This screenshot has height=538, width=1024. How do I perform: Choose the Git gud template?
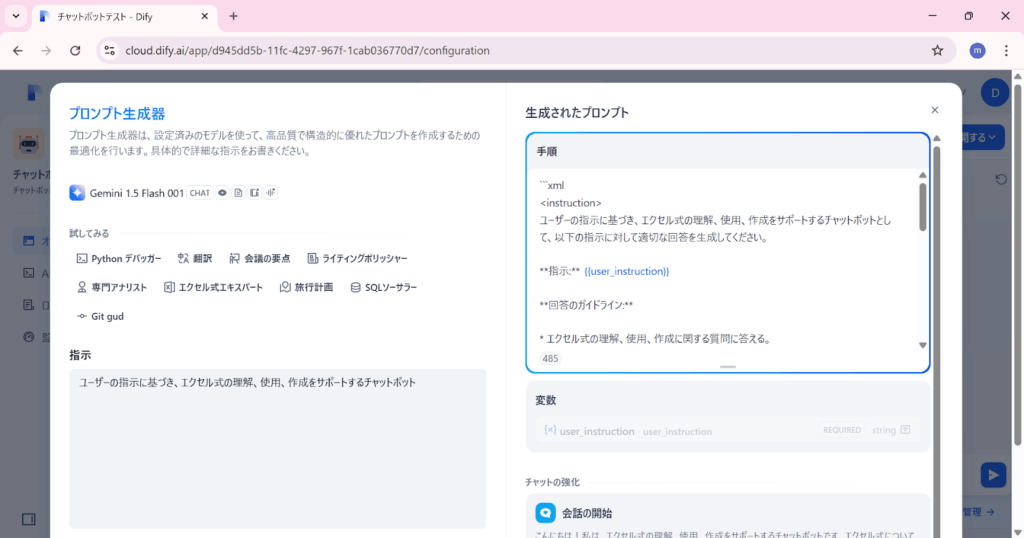[100, 316]
